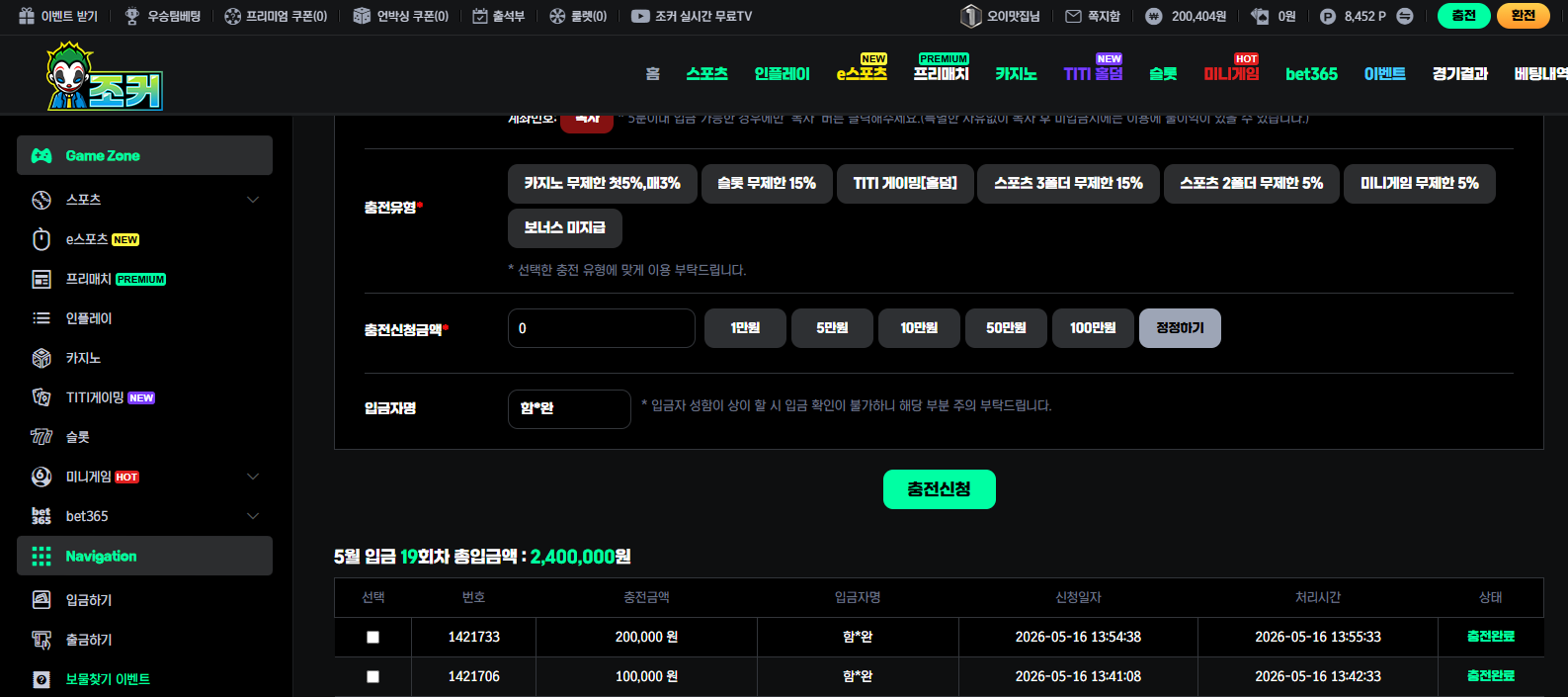Open the 이벤트 top navigation menu

click(1384, 74)
